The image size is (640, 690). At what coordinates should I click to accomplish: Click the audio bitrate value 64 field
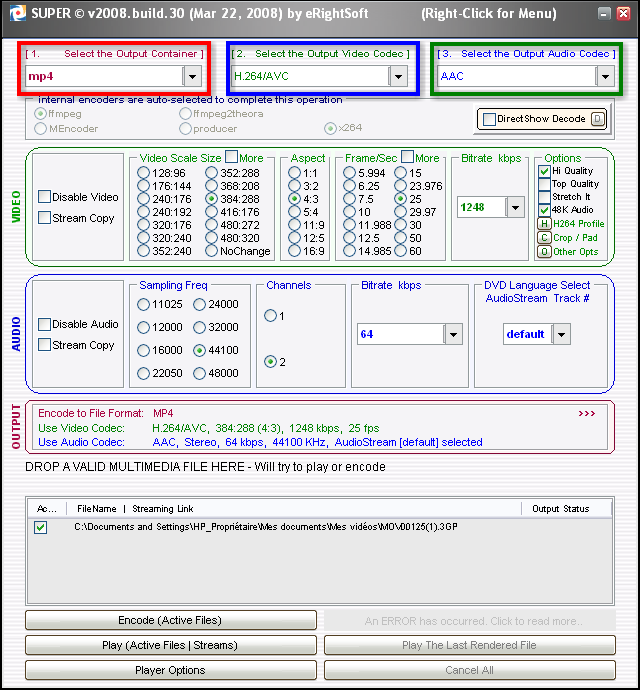(400, 334)
